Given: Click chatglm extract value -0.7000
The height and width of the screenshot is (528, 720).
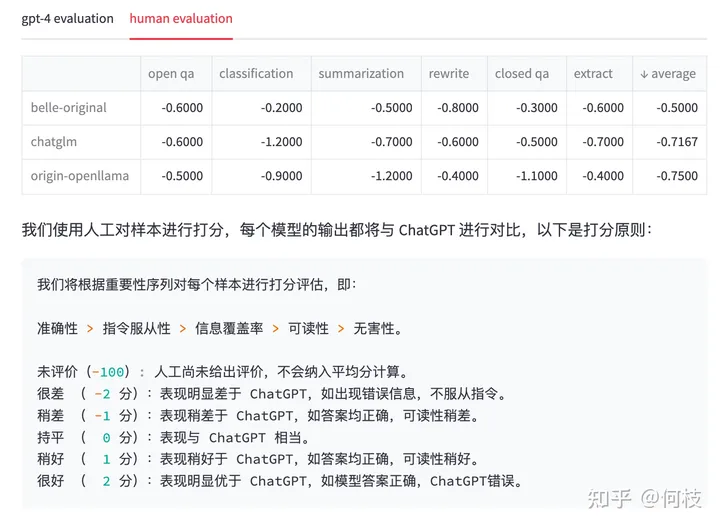Looking at the screenshot, I should (603, 142).
